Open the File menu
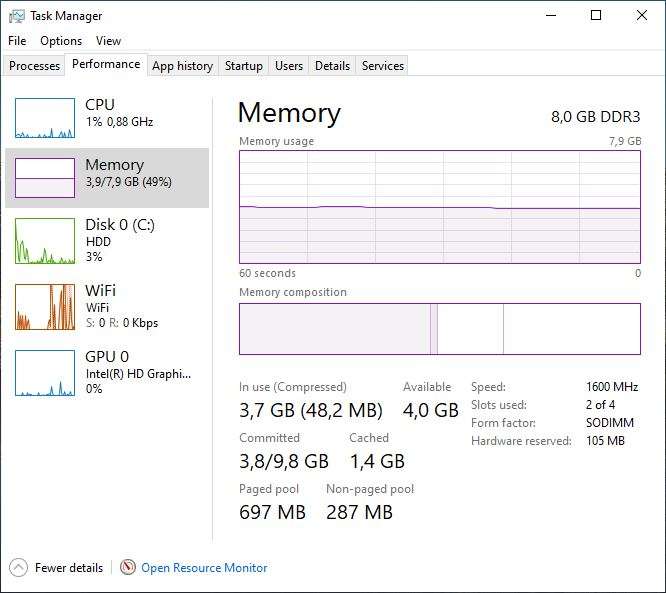 [x=17, y=41]
